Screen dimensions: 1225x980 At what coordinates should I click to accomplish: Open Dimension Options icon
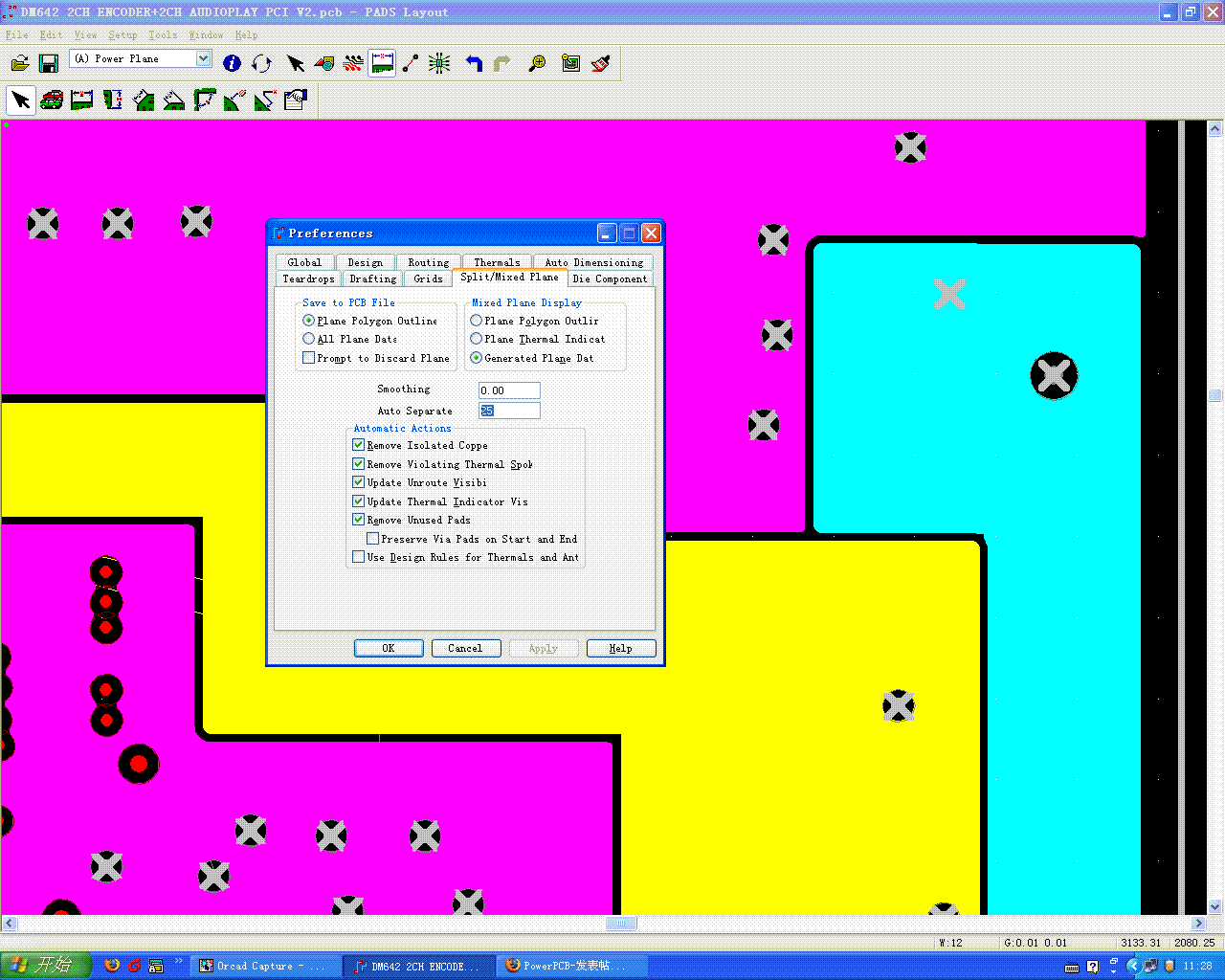(x=296, y=100)
